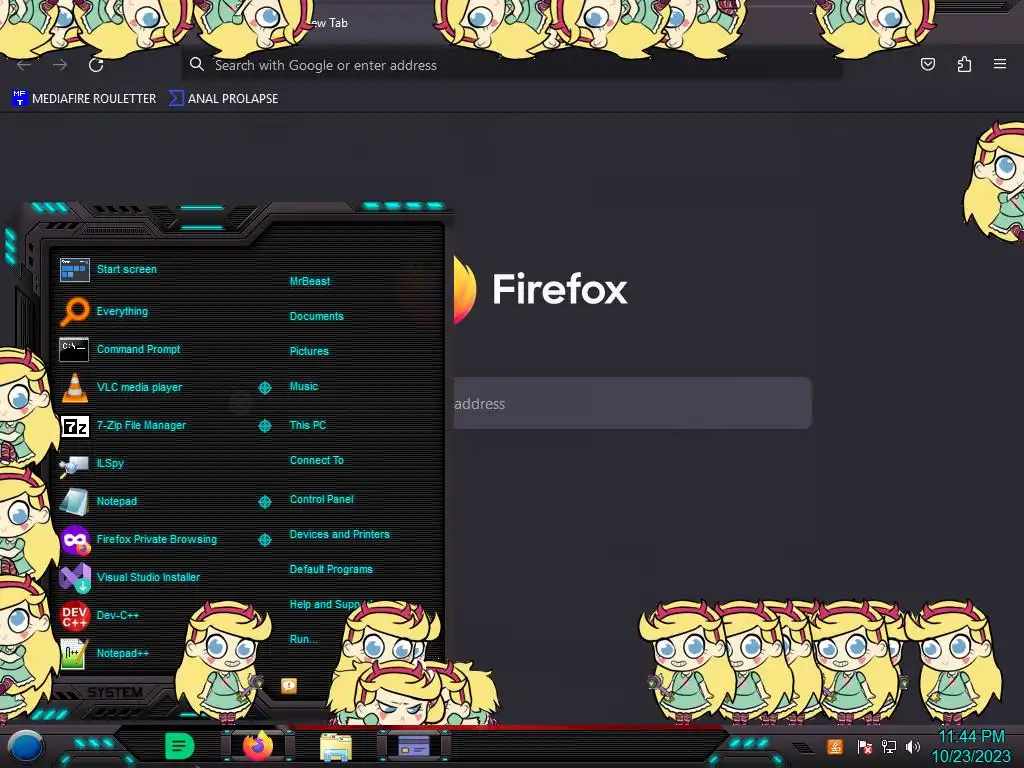1024x768 pixels.
Task: Open network status tray icon
Action: [889, 746]
